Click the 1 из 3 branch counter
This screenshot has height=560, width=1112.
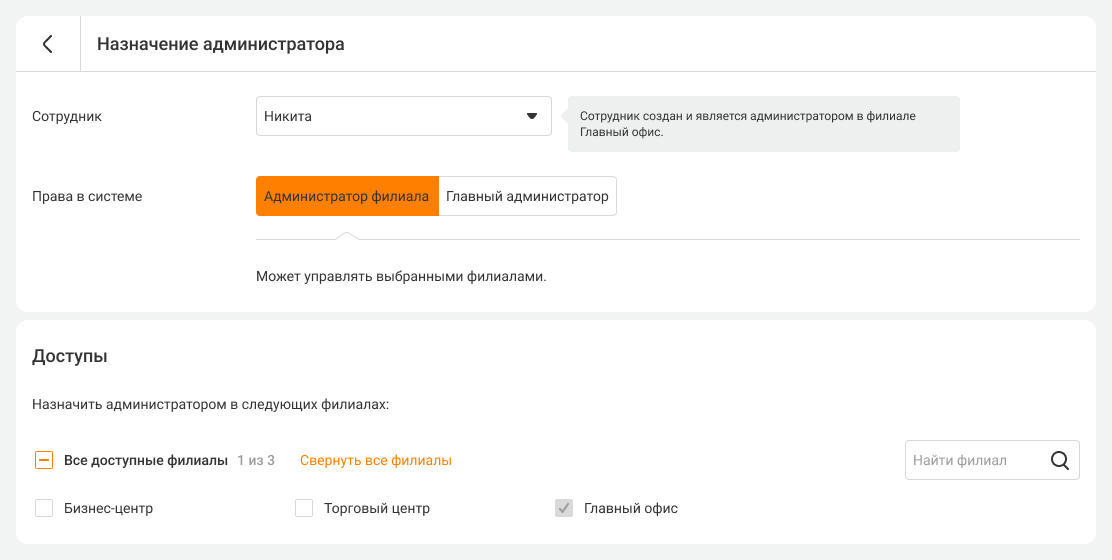pyautogui.click(x=256, y=460)
